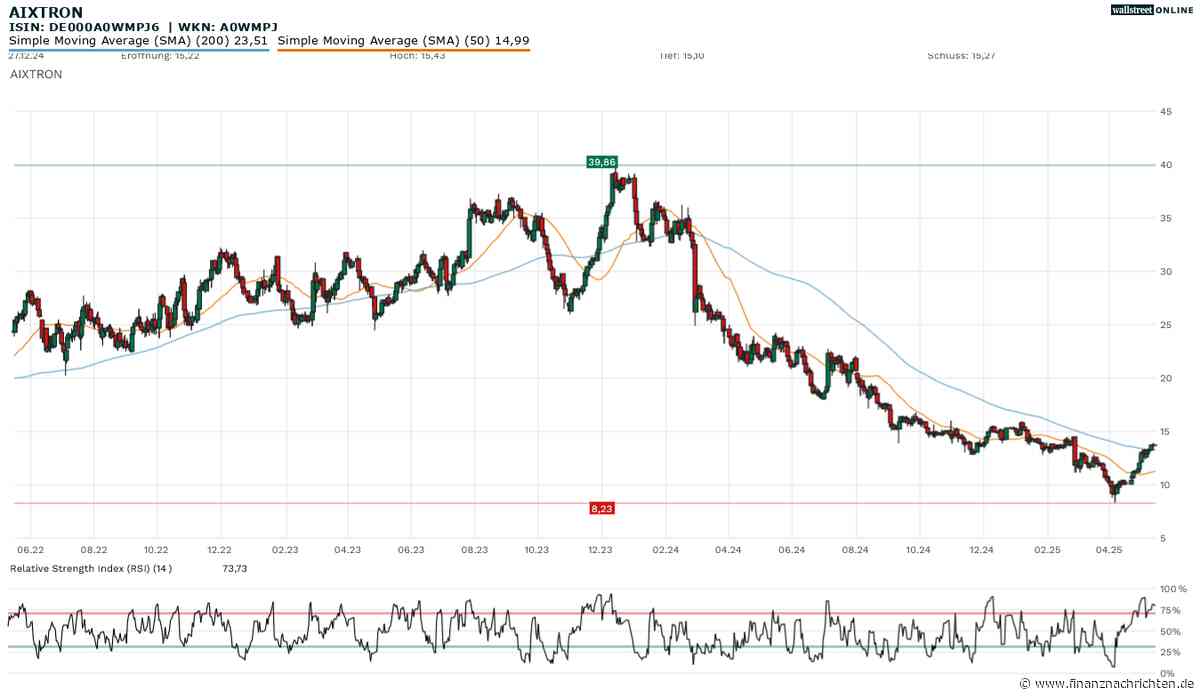1200x698 pixels.
Task: Click the 25 % RSI axis label
Action: [1169, 653]
